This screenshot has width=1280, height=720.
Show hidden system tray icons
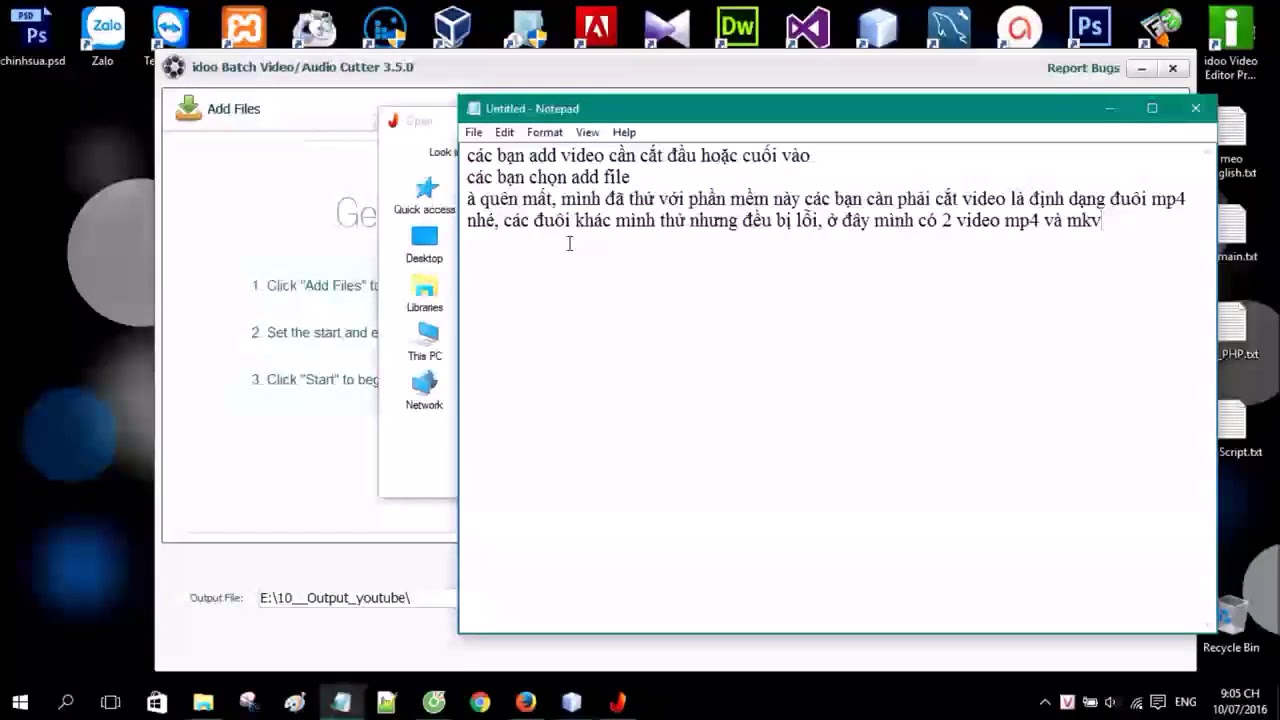click(1045, 702)
